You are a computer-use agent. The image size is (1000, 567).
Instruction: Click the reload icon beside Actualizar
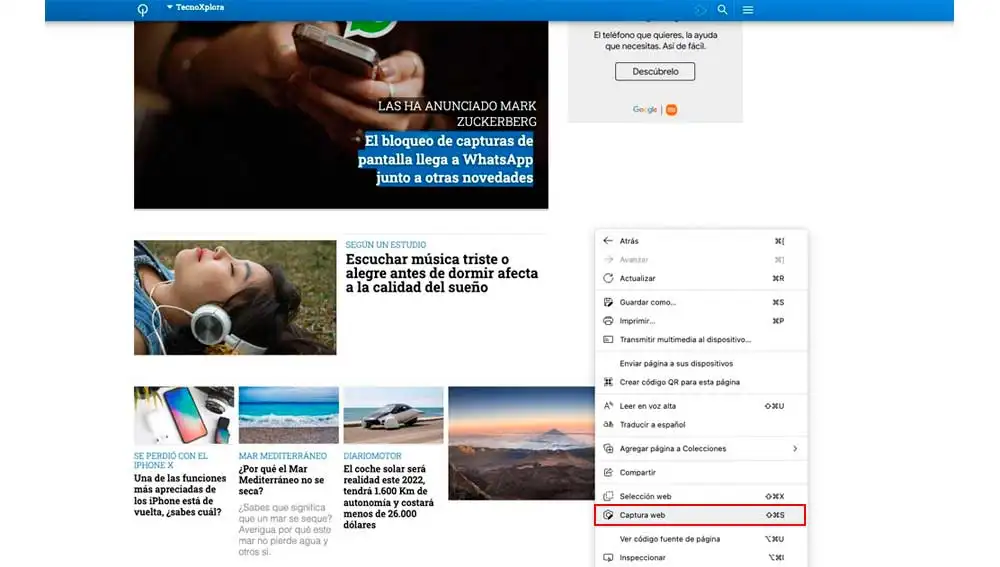point(608,278)
